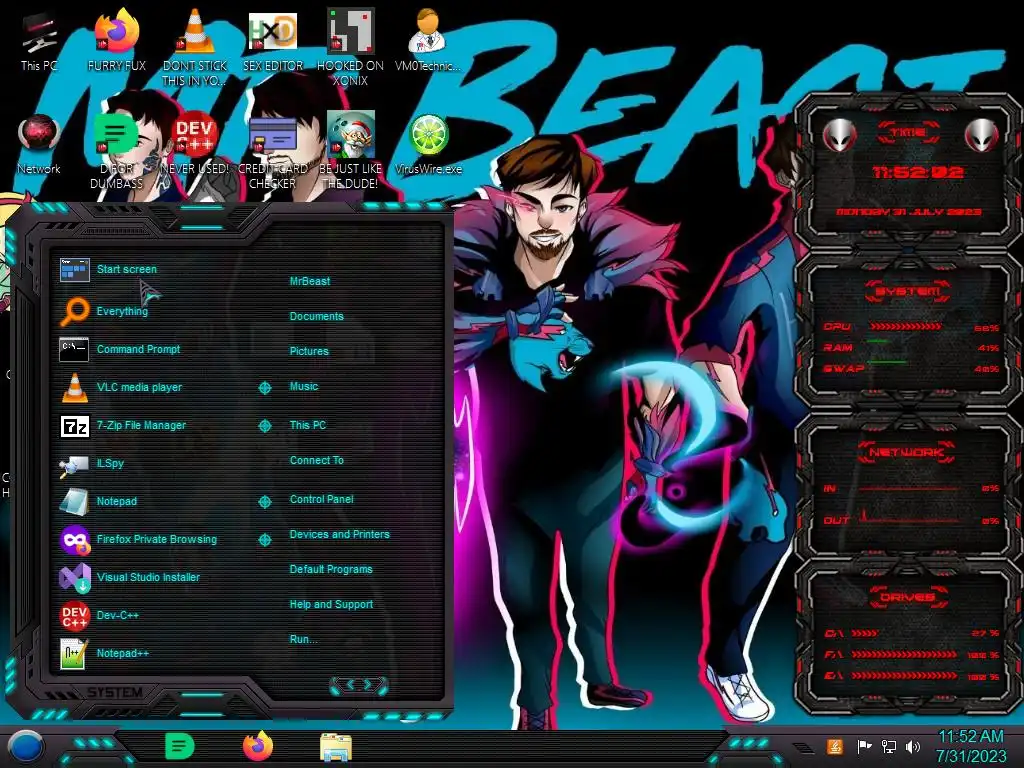1024x768 pixels.
Task: Click the CPU usage bar in System widget
Action: pyautogui.click(x=905, y=327)
